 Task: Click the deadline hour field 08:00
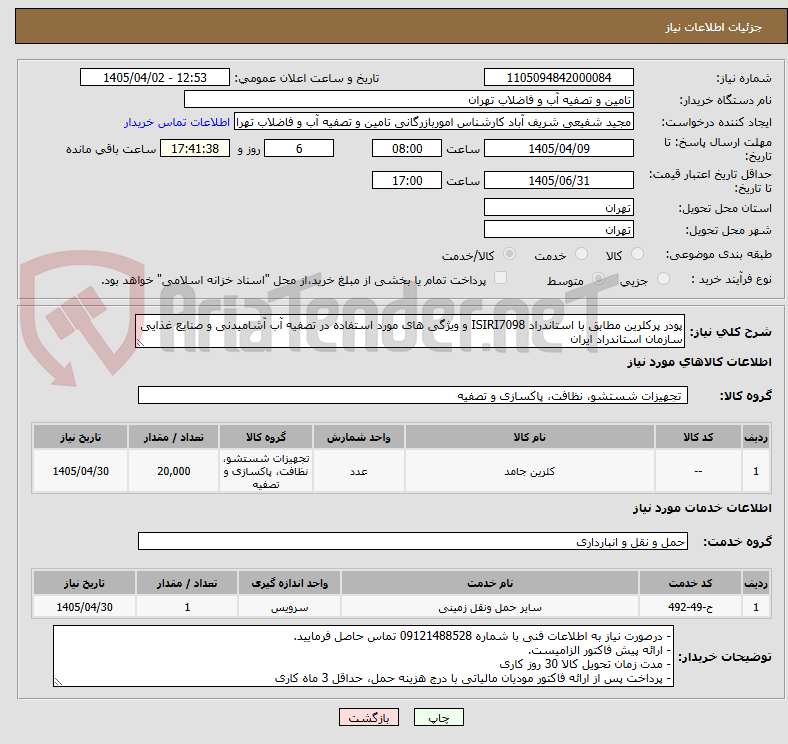click(407, 148)
